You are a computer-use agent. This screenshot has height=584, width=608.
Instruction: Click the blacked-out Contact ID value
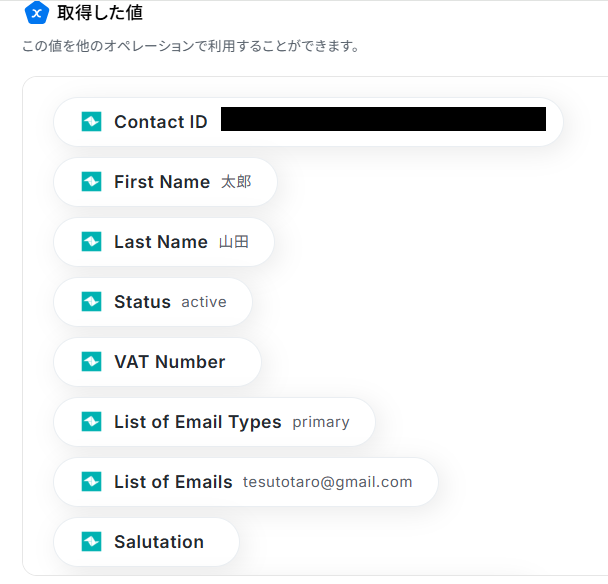pyautogui.click(x=383, y=119)
